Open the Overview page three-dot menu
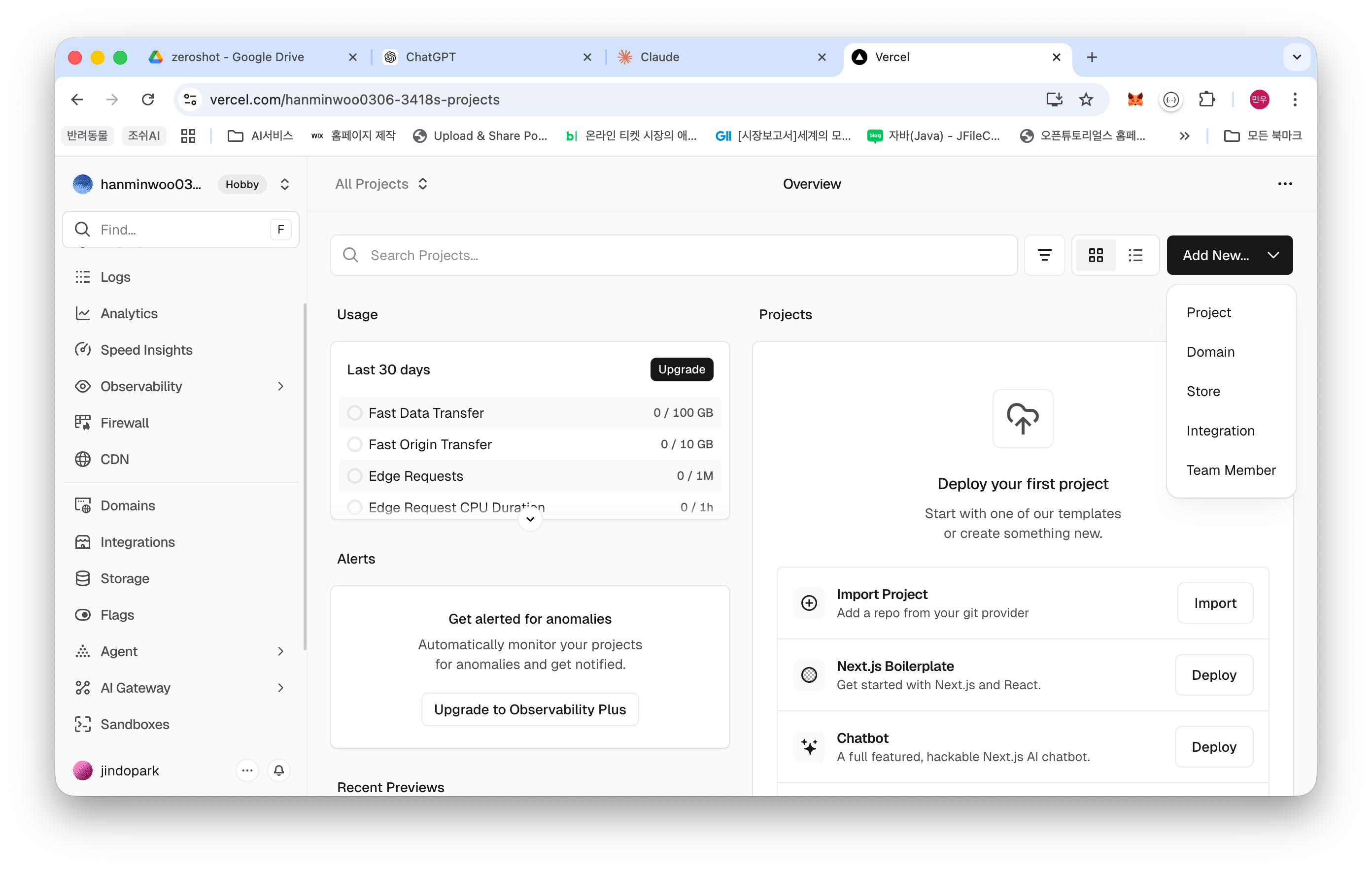 pyautogui.click(x=1285, y=184)
